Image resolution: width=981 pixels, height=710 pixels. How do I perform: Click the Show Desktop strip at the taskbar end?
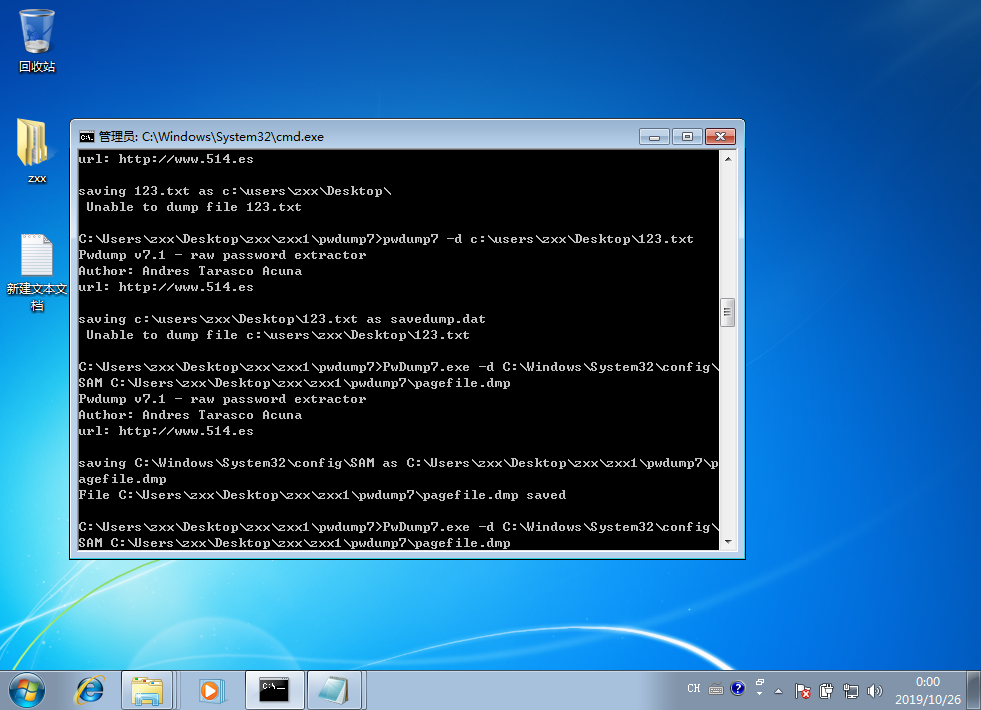pos(975,689)
